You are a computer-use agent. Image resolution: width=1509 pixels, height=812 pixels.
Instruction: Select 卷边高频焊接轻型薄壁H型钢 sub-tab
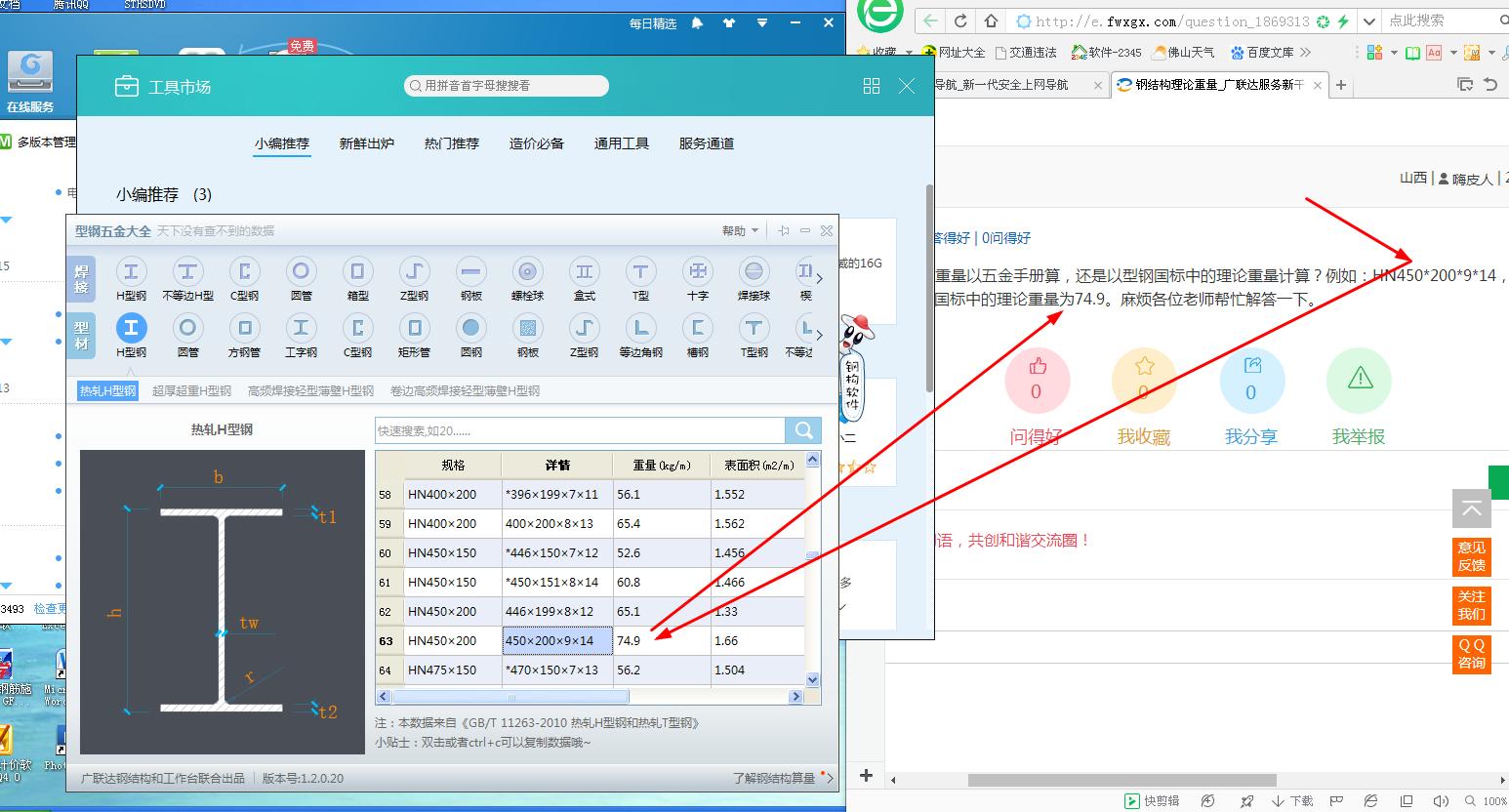[465, 391]
